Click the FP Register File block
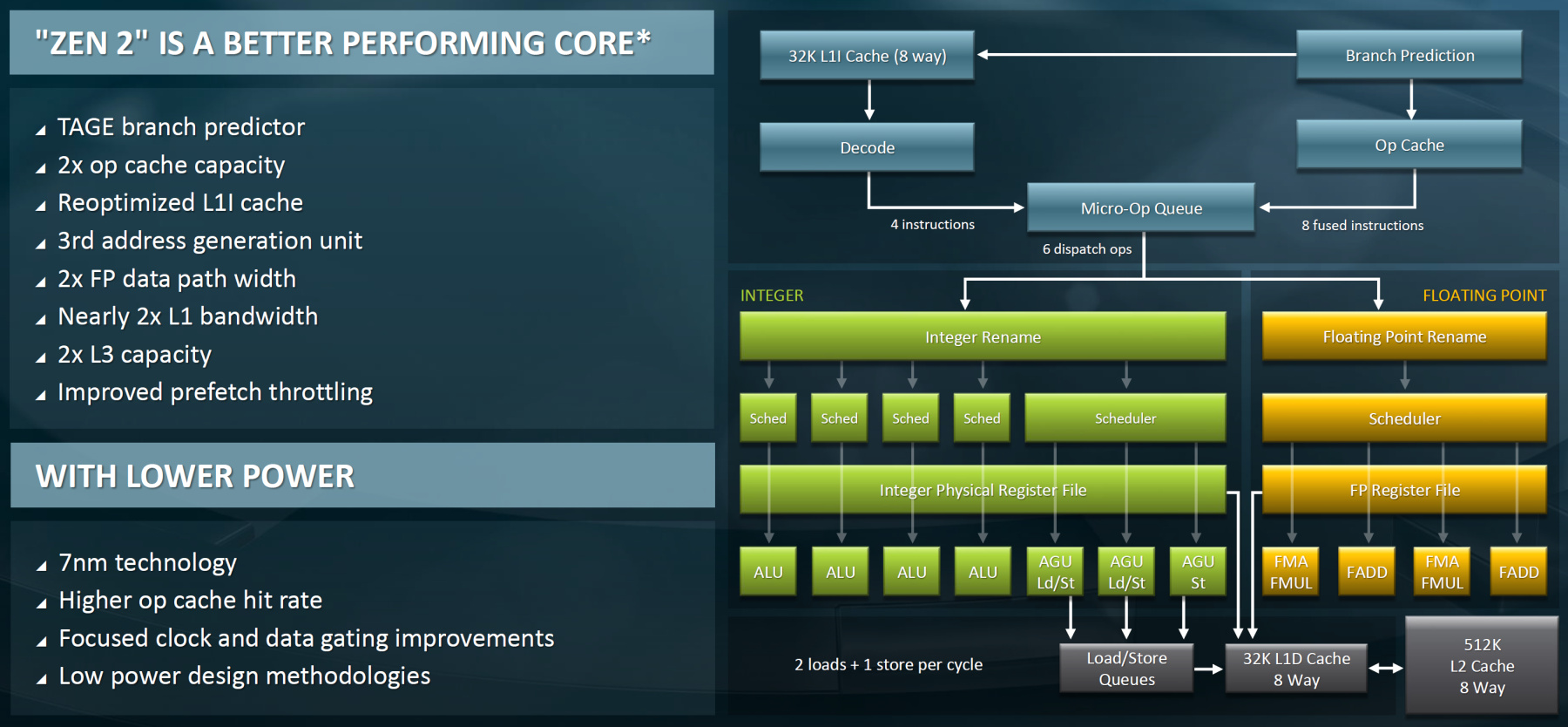Image resolution: width=1568 pixels, height=727 pixels. point(1404,489)
